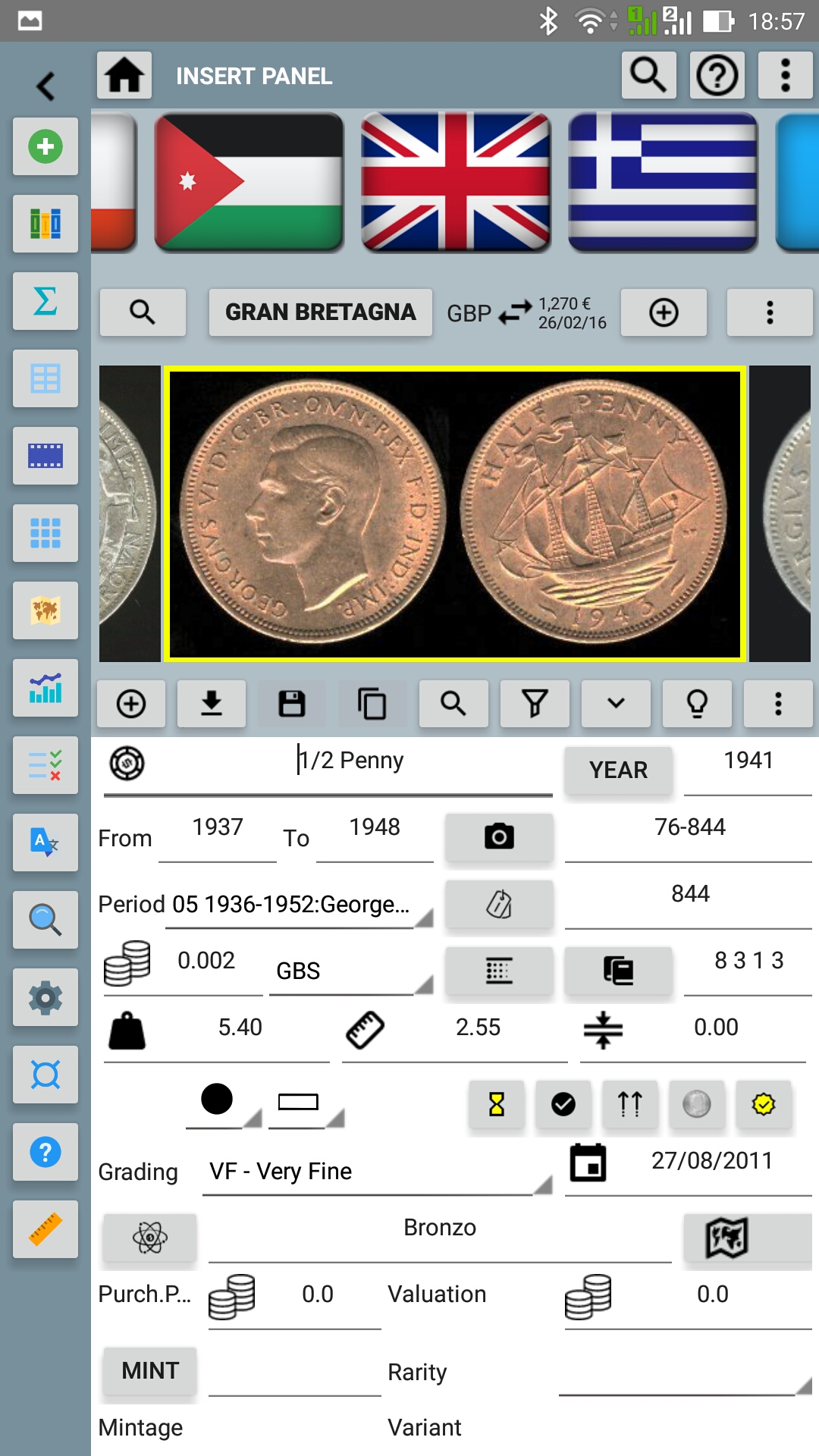Open Period 1936-1952 George dropdown
The width and height of the screenshot is (819, 1456).
click(299, 904)
